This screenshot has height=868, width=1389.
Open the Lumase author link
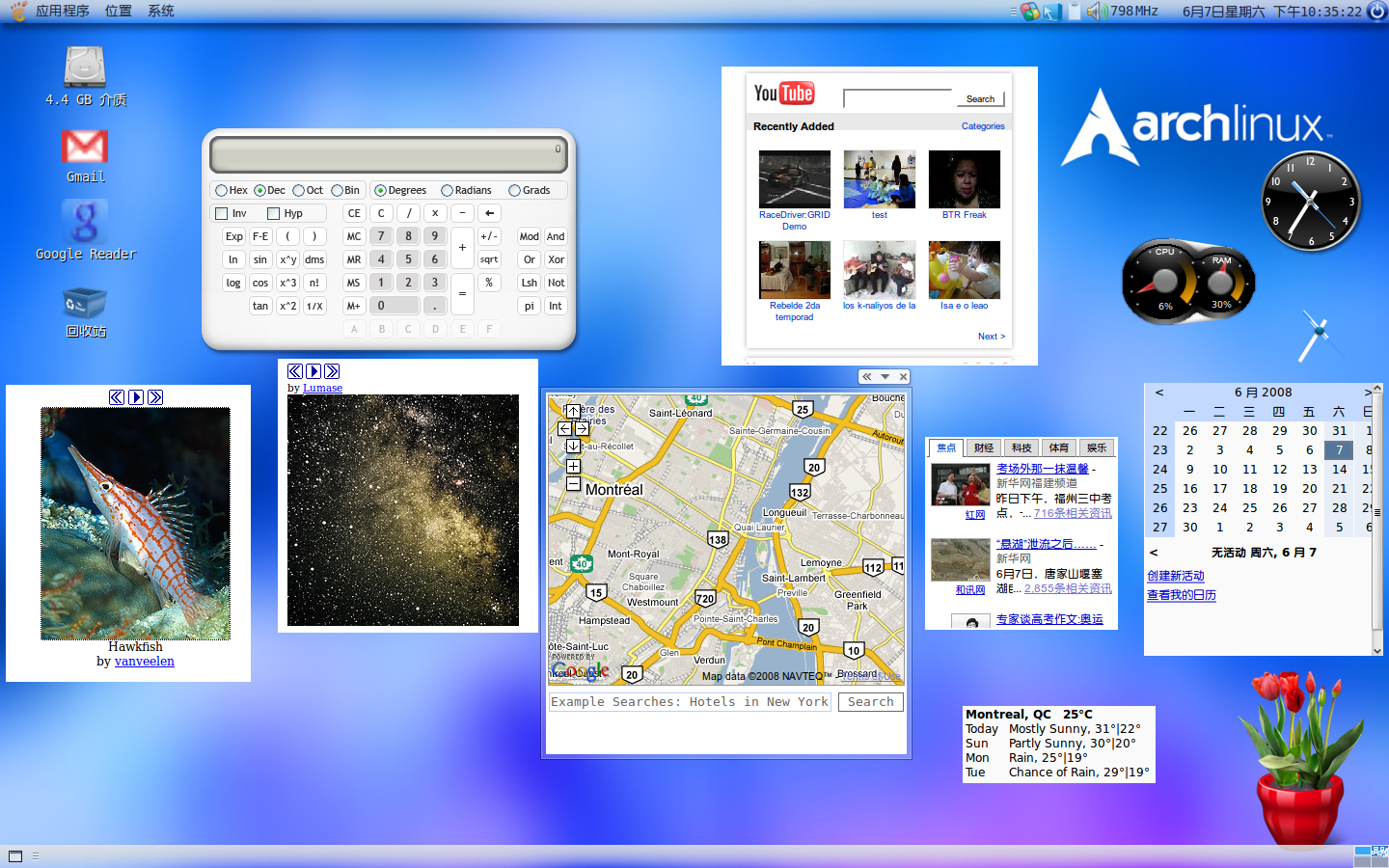pyautogui.click(x=322, y=388)
